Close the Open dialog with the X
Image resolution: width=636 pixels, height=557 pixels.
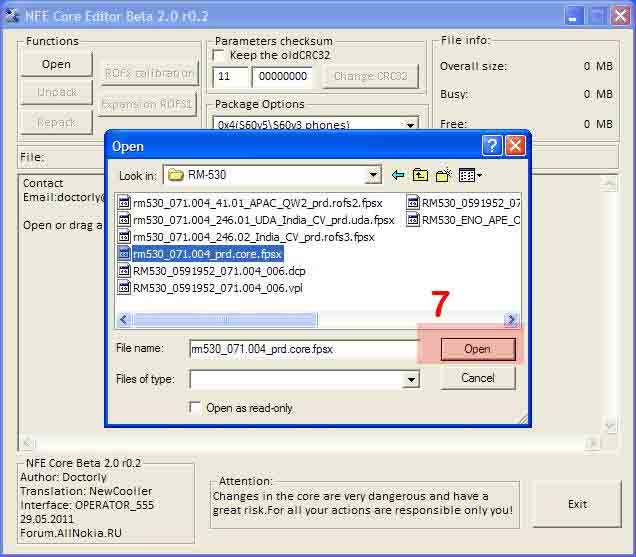[x=515, y=145]
